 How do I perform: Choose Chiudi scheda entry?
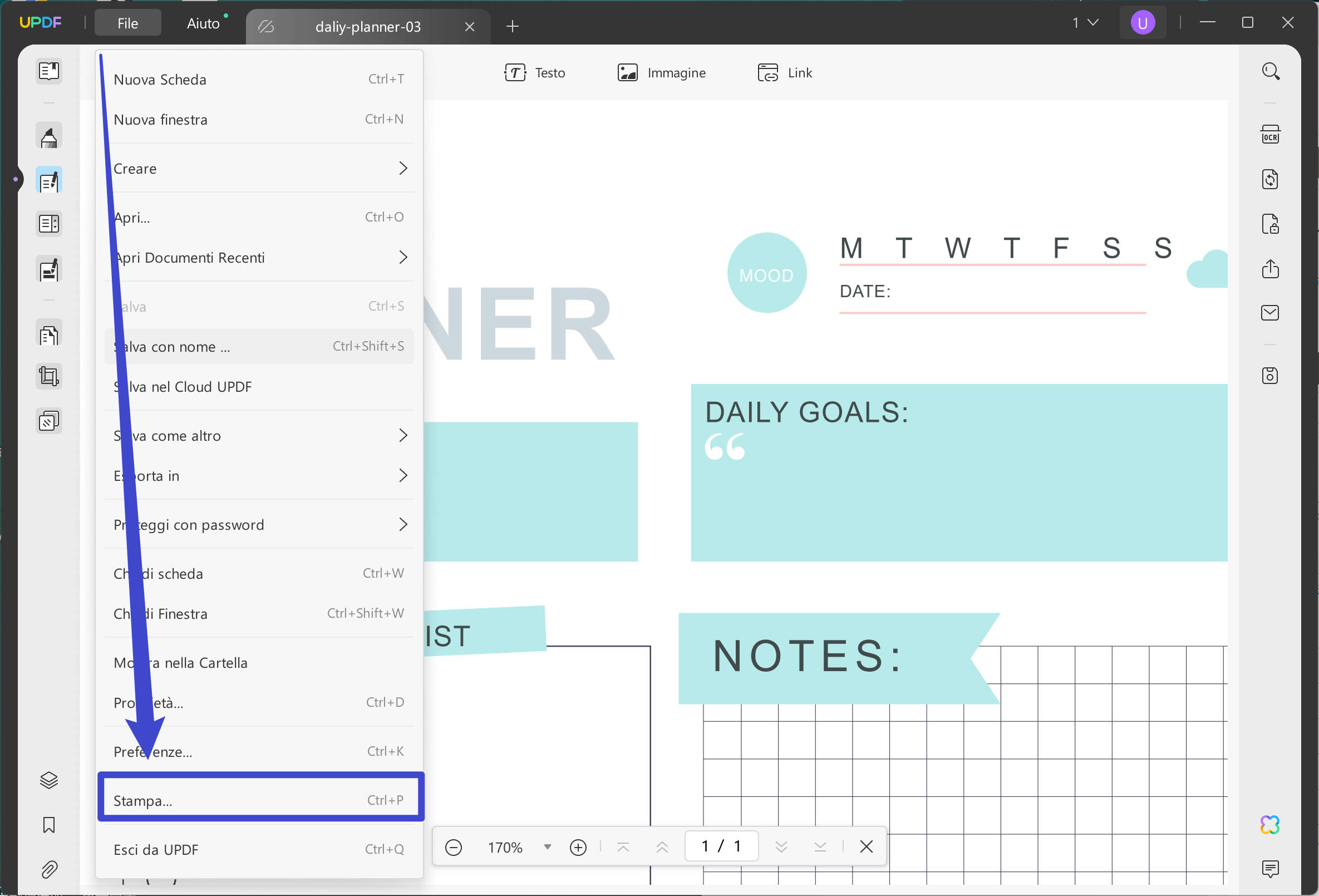click(259, 574)
